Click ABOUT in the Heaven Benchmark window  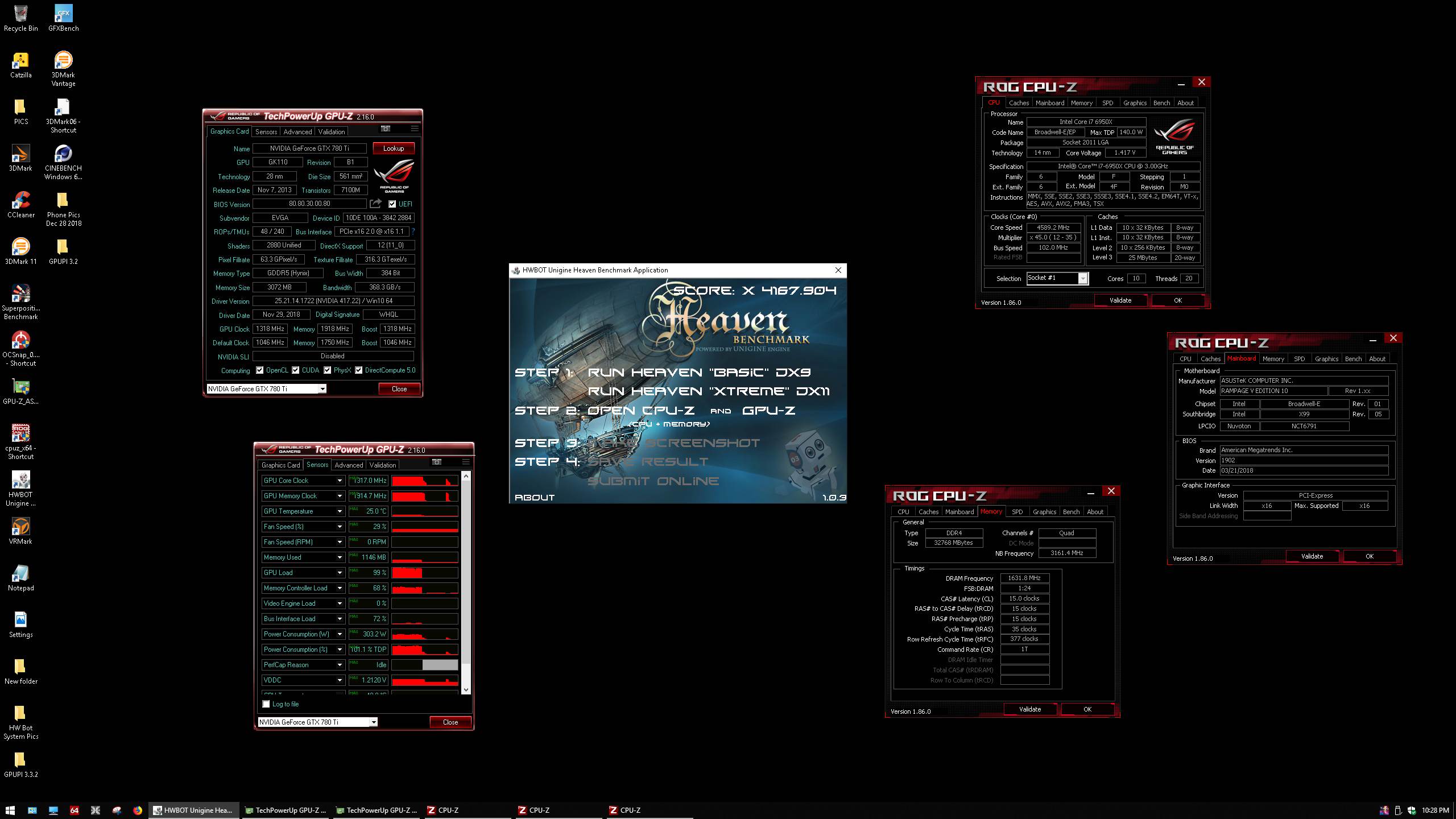(x=535, y=497)
